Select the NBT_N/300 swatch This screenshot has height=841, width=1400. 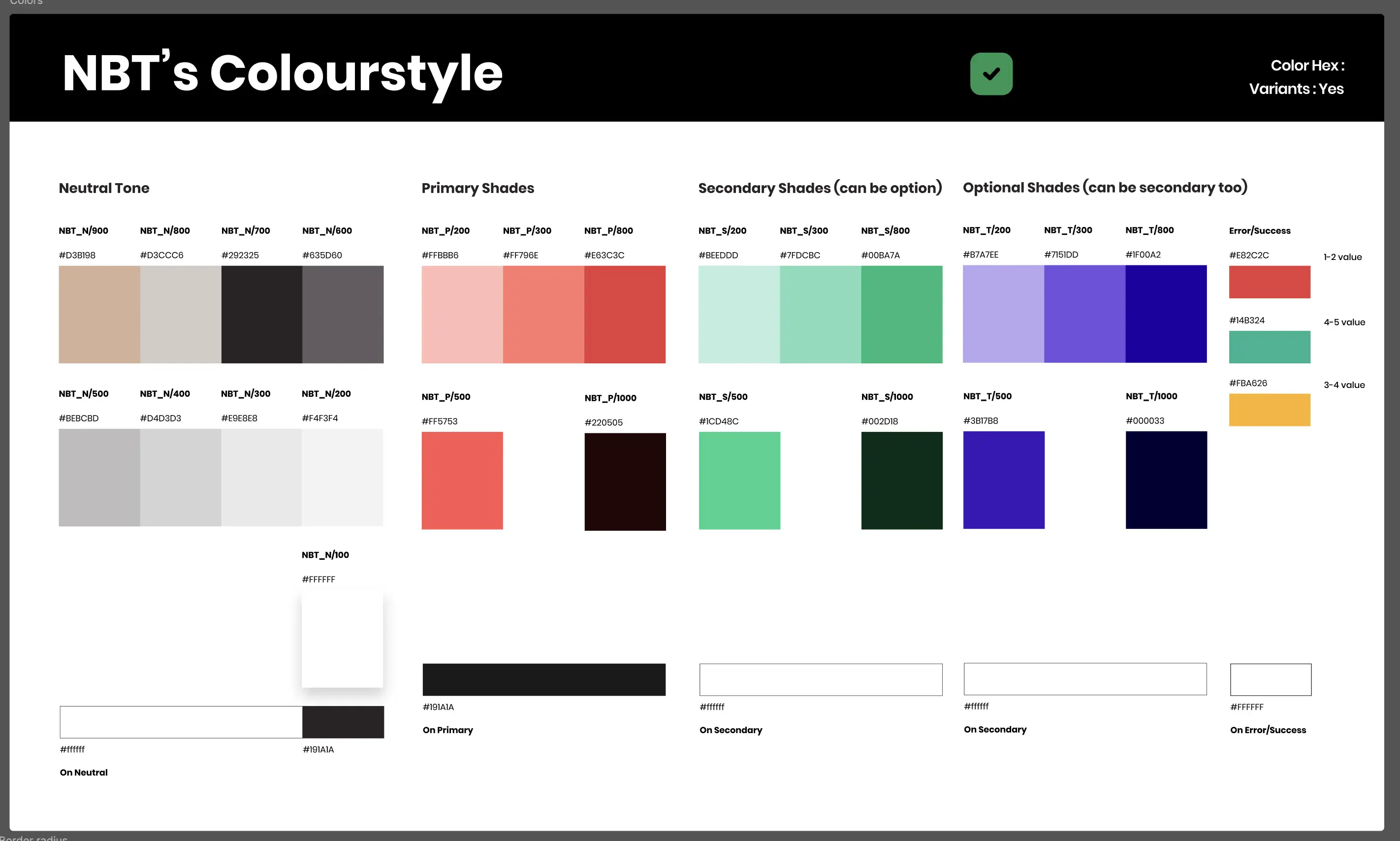click(x=262, y=478)
